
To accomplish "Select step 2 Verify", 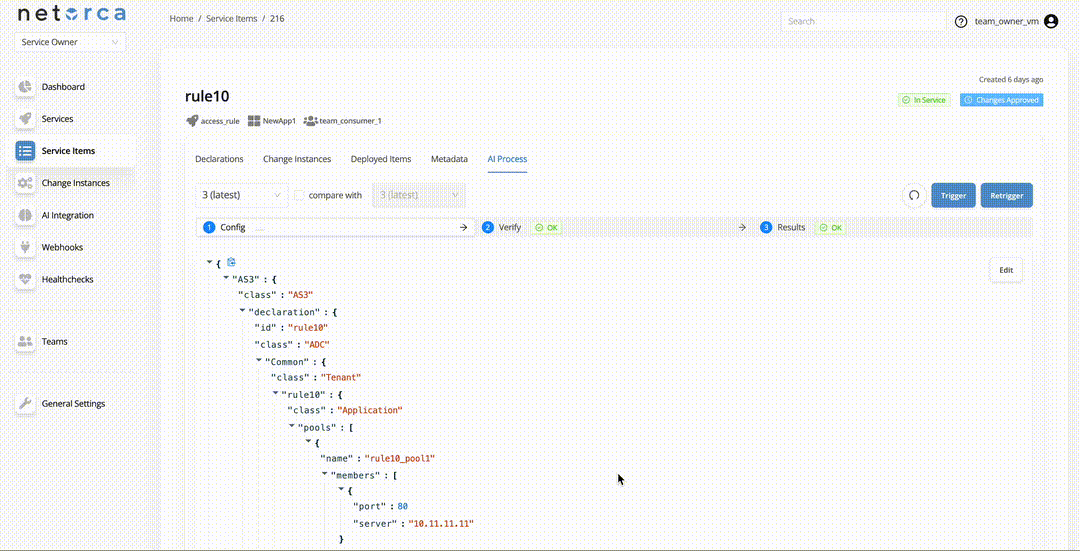I will [x=614, y=227].
